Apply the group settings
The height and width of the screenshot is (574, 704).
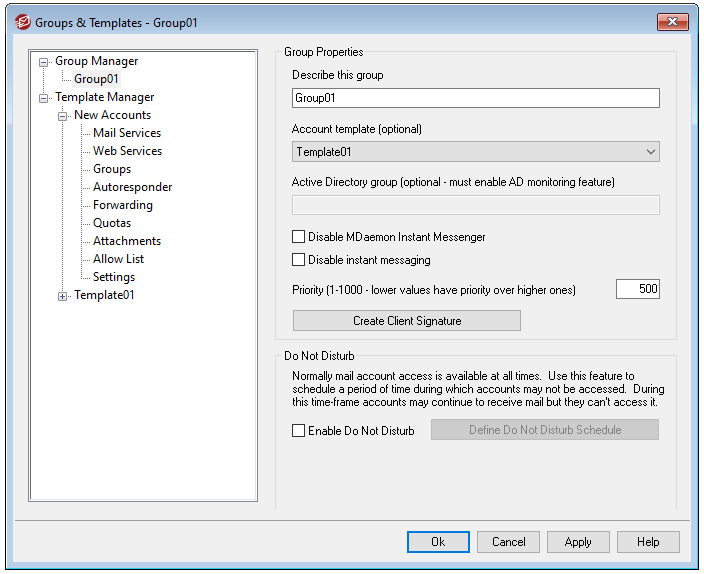[x=578, y=542]
